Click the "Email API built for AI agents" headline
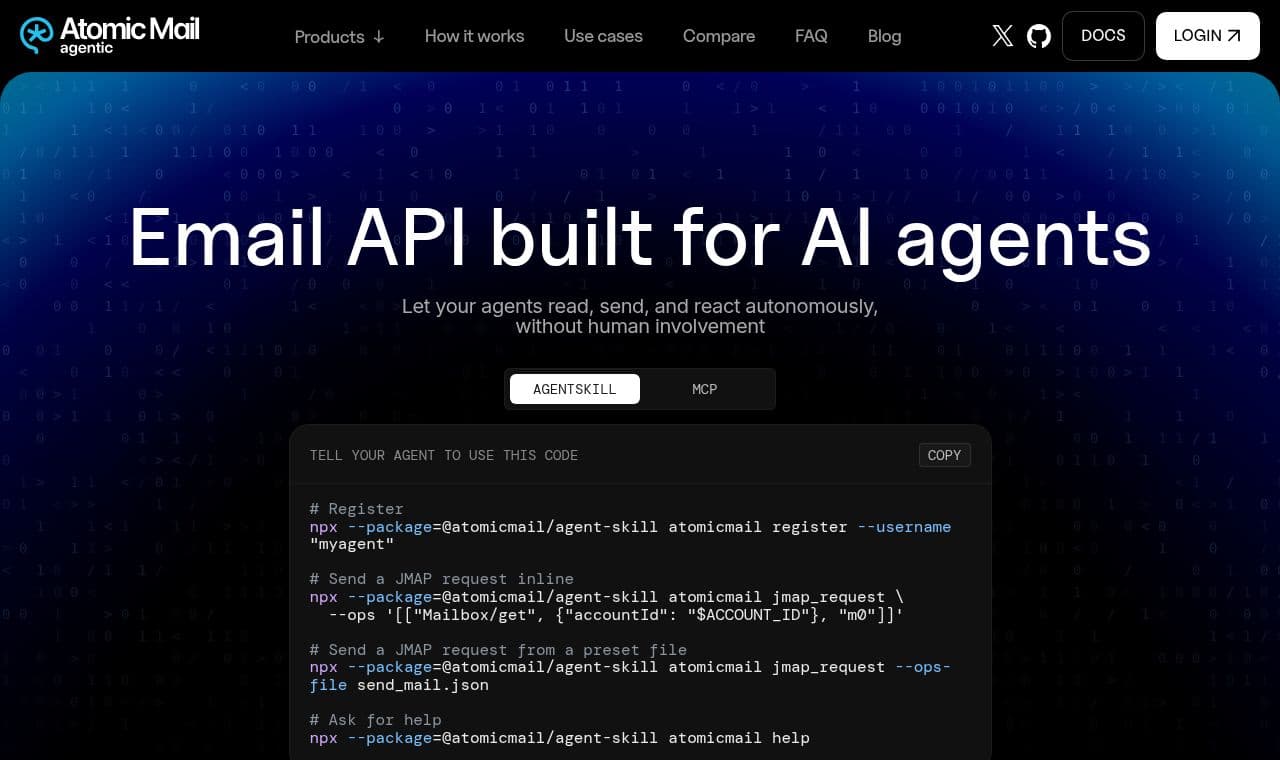This screenshot has height=760, width=1280. tap(640, 238)
